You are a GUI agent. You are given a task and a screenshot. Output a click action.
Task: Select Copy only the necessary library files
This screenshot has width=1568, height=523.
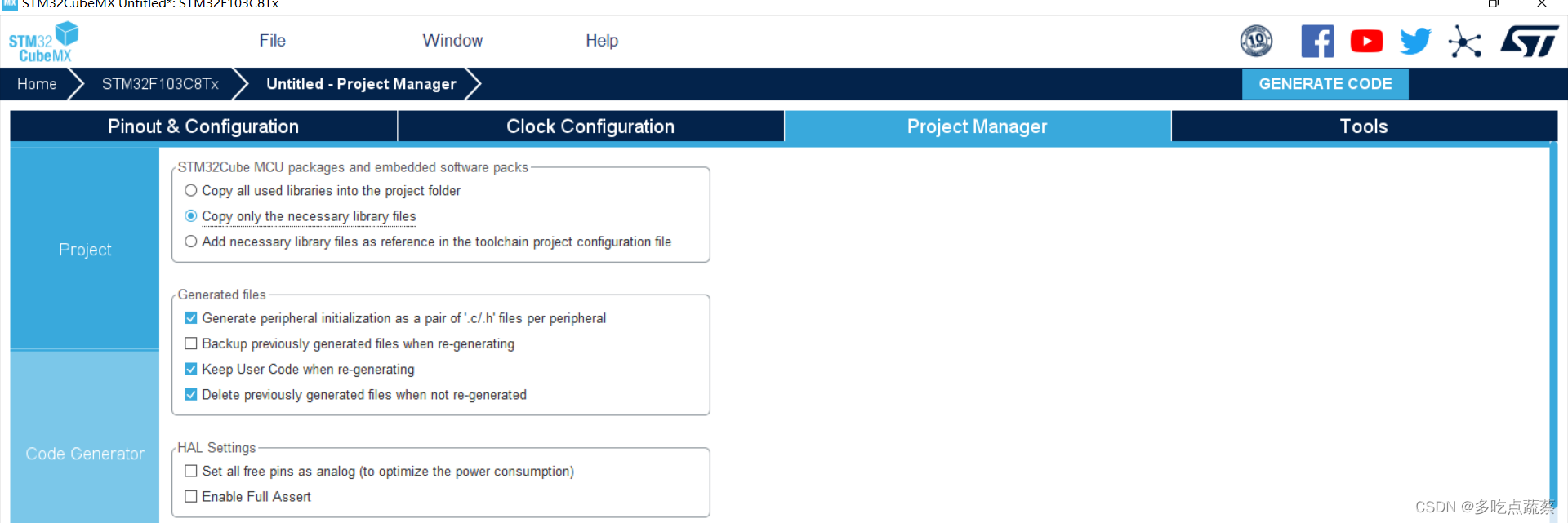pos(190,216)
